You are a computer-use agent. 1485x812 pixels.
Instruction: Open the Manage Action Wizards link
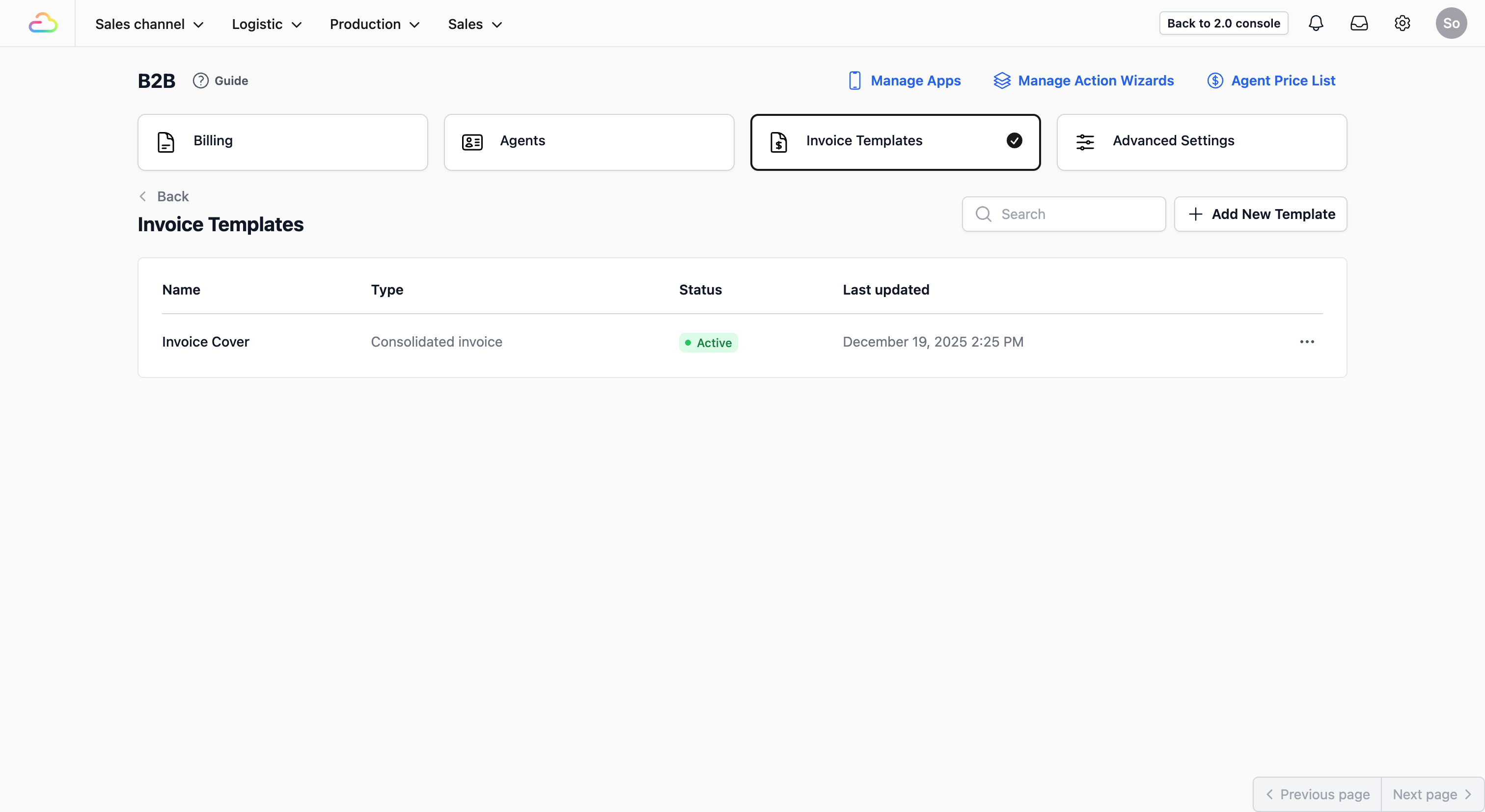click(x=1083, y=81)
